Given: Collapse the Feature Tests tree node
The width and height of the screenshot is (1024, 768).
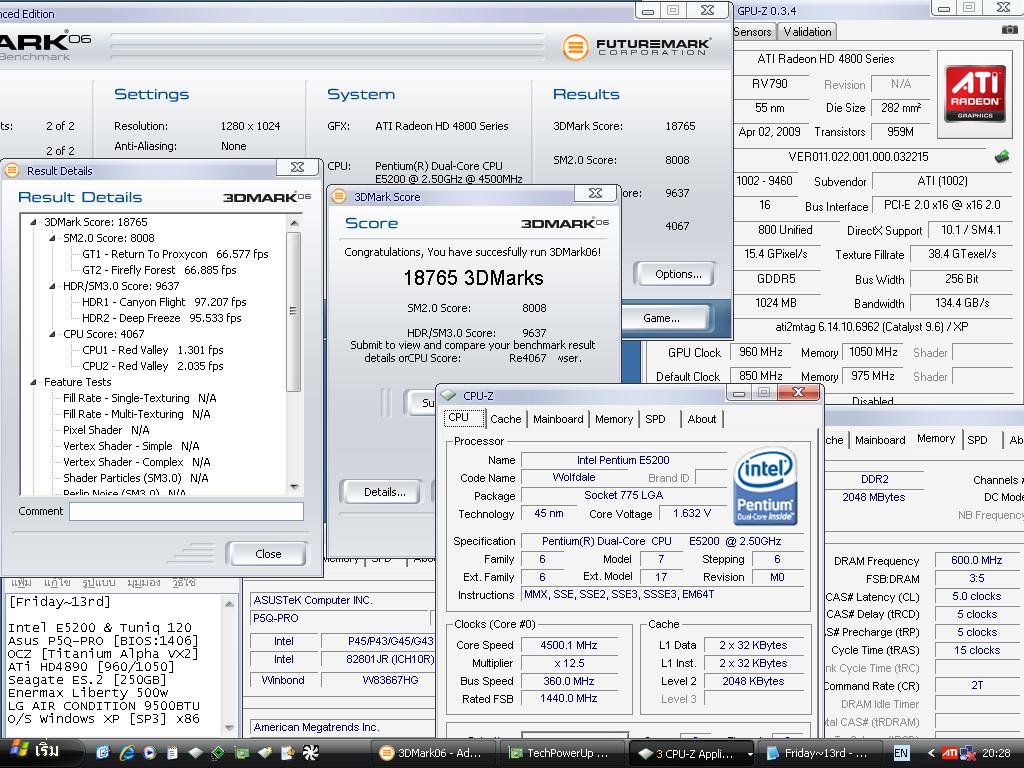Looking at the screenshot, I should [x=35, y=382].
